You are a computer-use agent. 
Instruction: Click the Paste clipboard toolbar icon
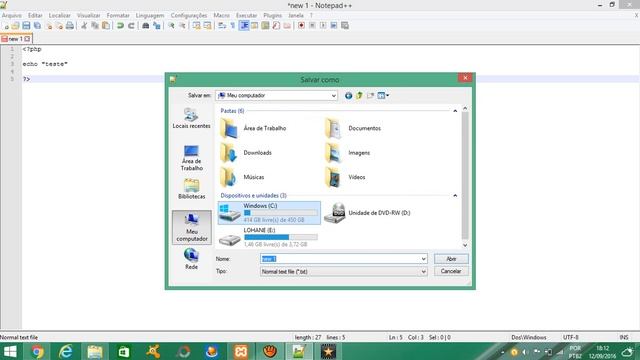click(106, 26)
